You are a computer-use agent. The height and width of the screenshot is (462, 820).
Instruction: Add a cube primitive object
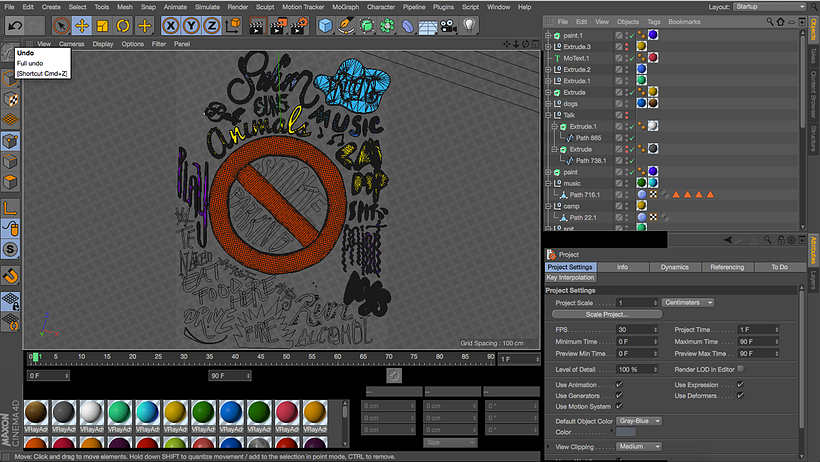(325, 25)
